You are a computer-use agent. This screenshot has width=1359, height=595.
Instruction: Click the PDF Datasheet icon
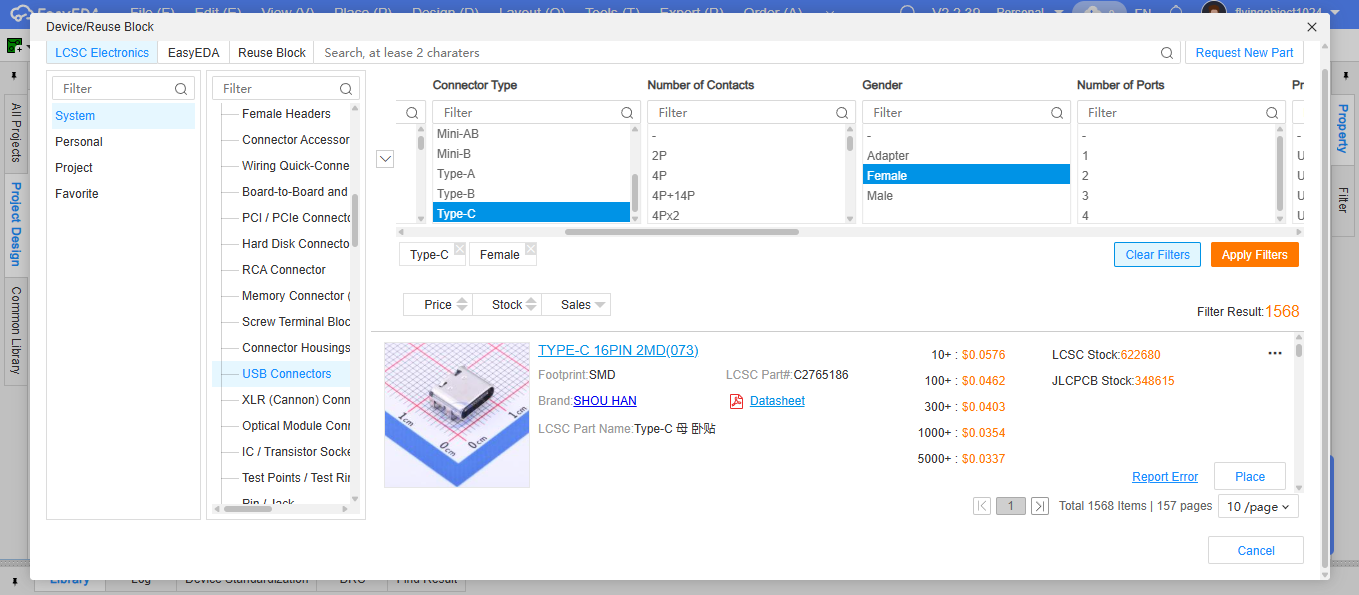pos(736,401)
